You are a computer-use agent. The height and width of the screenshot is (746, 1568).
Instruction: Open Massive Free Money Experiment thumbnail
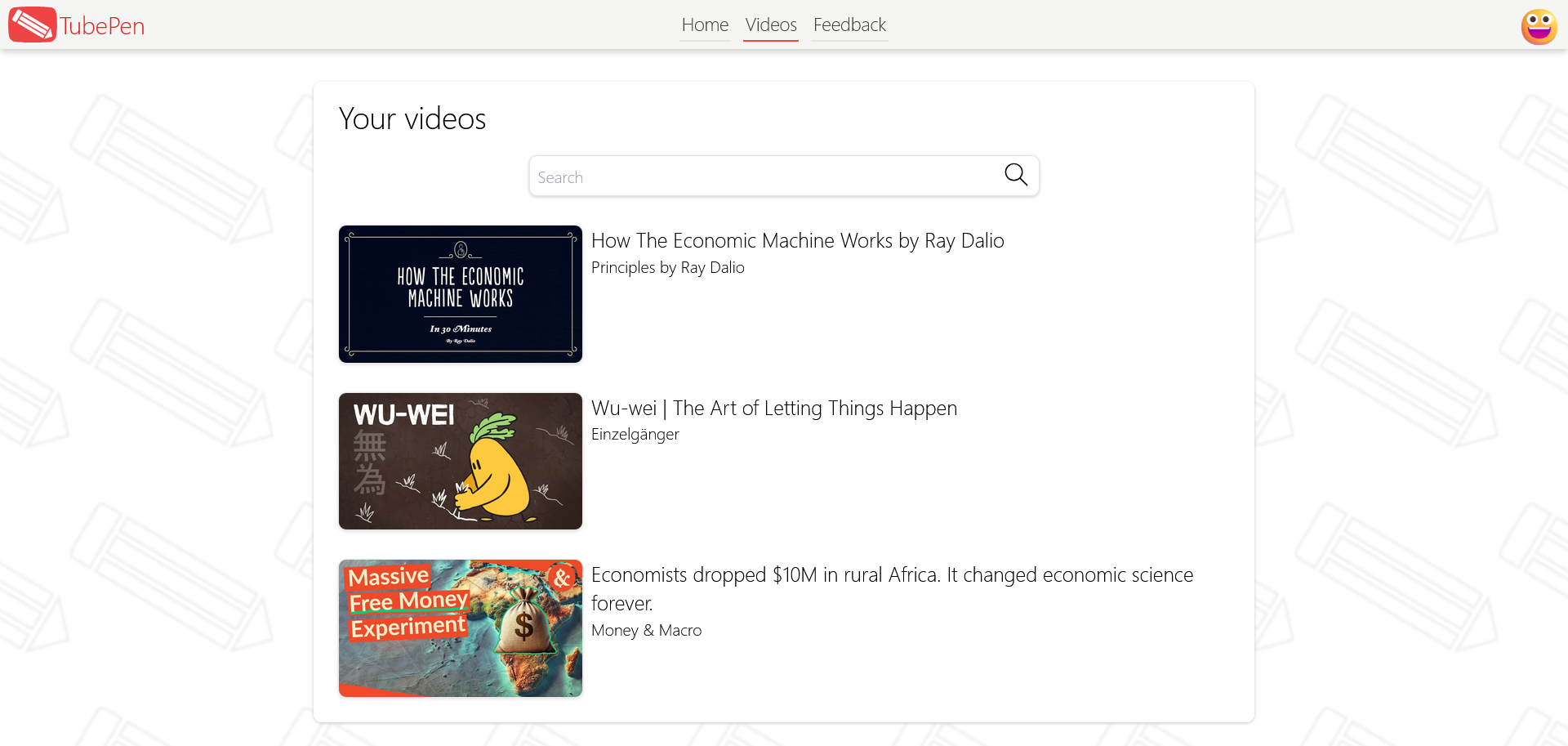point(461,628)
